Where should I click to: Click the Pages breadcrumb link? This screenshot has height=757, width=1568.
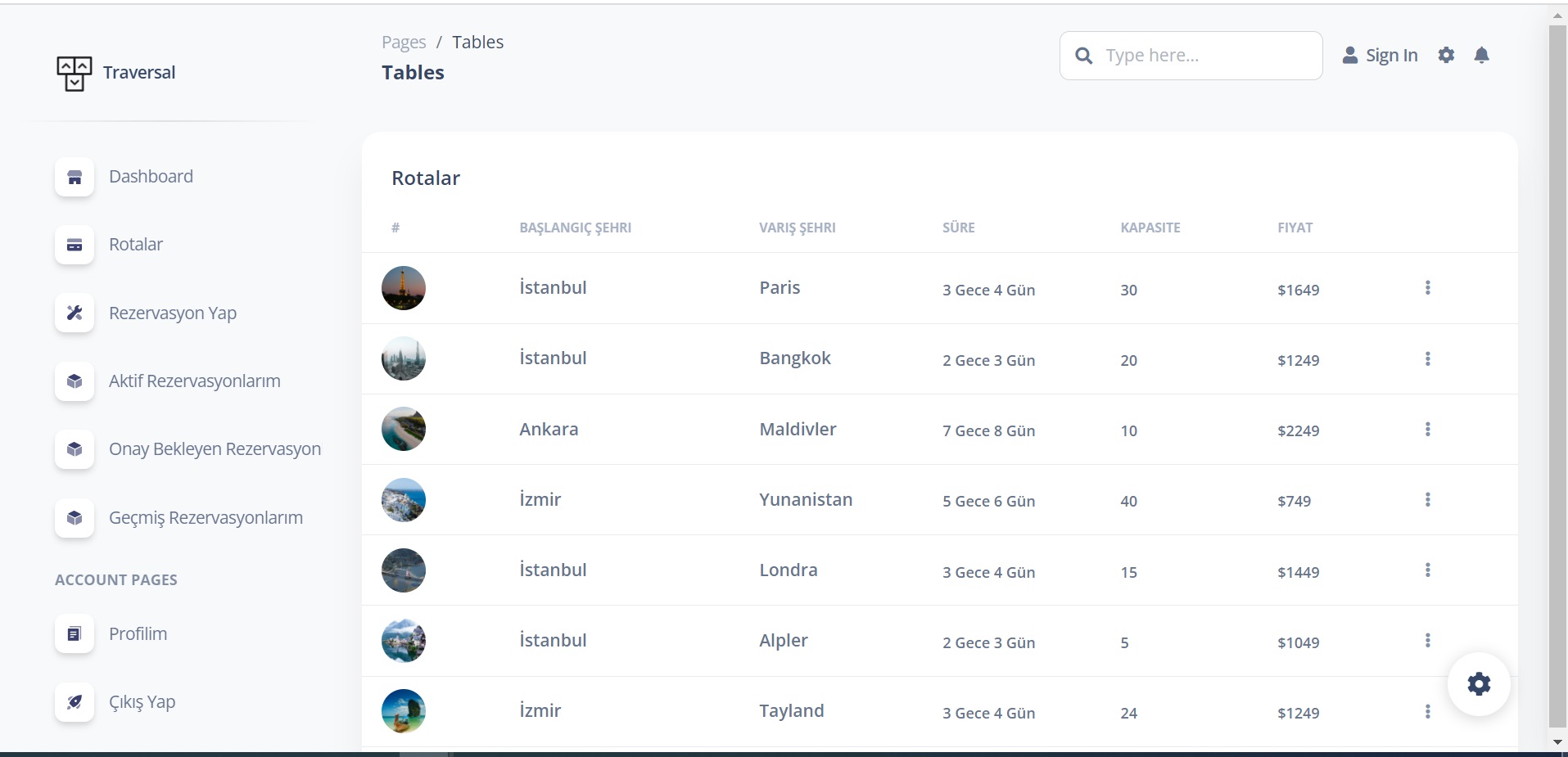(x=404, y=43)
